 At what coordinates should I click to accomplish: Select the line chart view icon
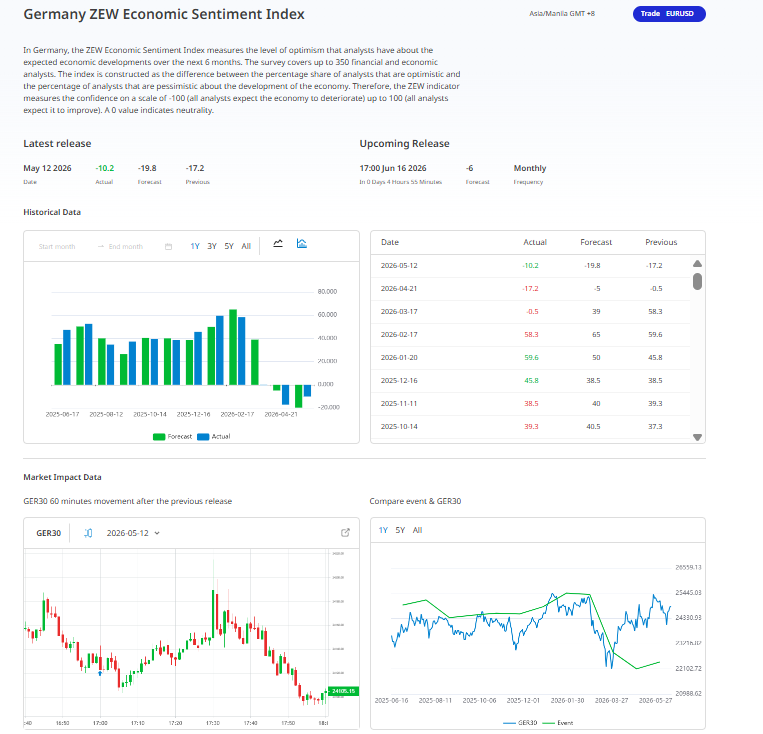point(278,243)
